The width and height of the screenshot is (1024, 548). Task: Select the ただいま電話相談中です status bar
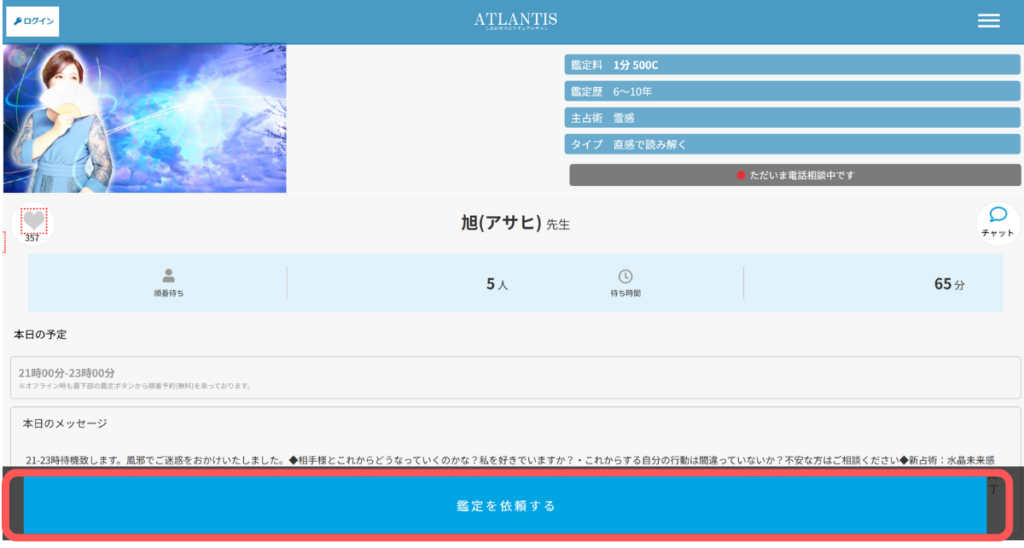[x=795, y=175]
